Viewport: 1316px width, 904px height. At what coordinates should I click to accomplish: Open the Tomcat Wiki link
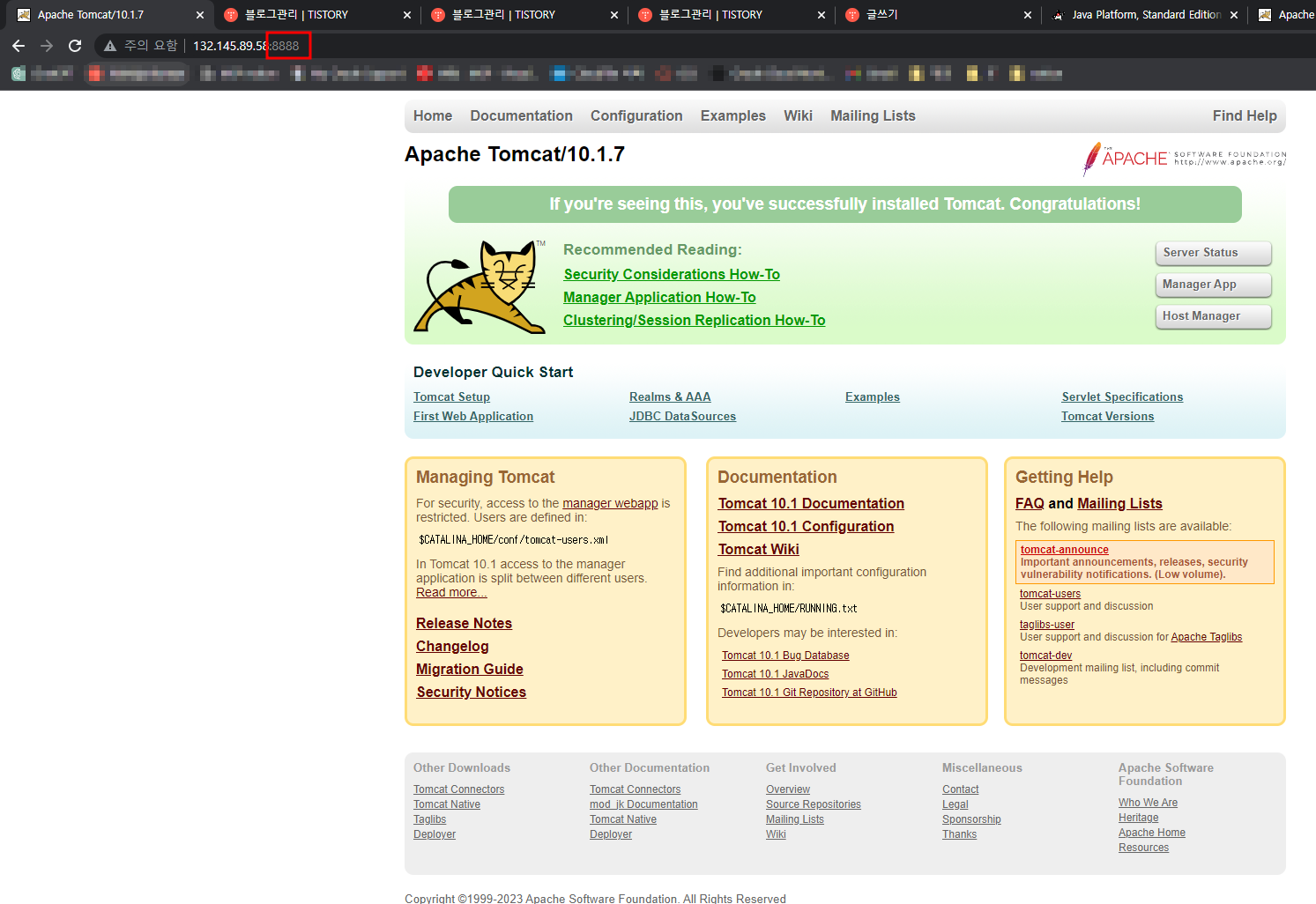pyautogui.click(x=759, y=550)
